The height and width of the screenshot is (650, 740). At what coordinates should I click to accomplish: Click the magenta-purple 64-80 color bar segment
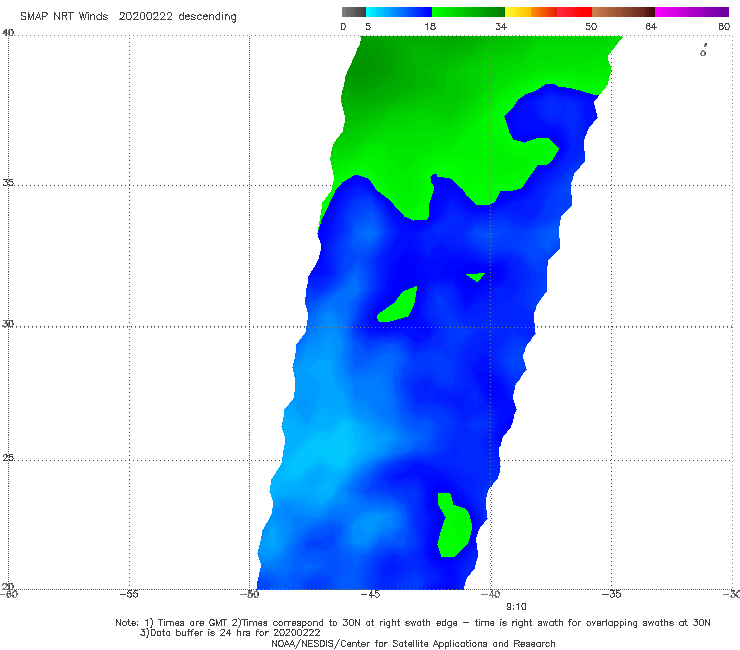point(692,12)
